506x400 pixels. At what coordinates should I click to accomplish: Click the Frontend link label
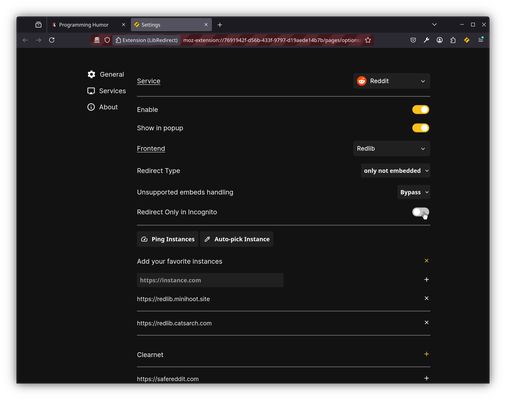coord(151,149)
